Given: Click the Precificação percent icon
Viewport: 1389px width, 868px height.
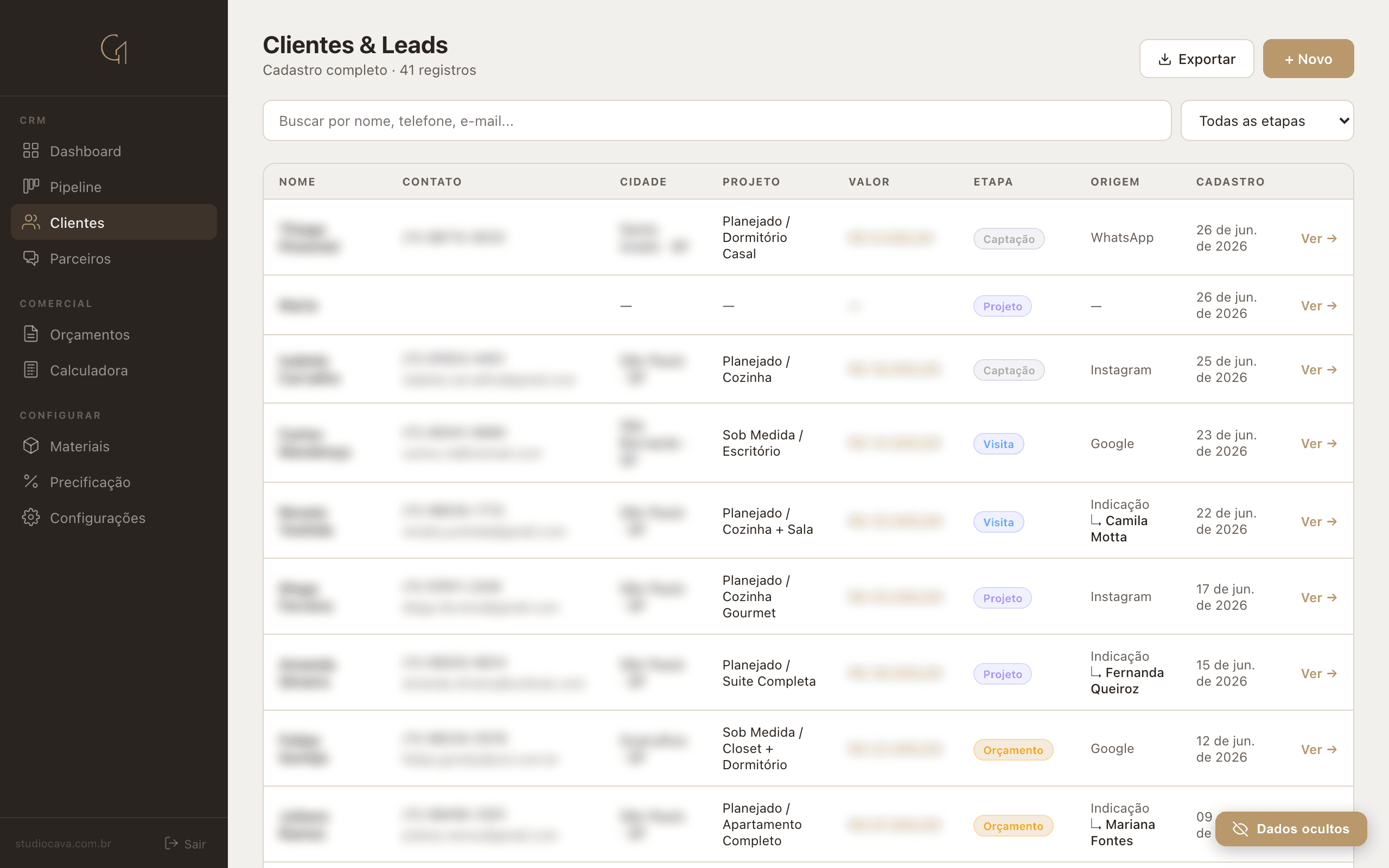Looking at the screenshot, I should coord(30,481).
